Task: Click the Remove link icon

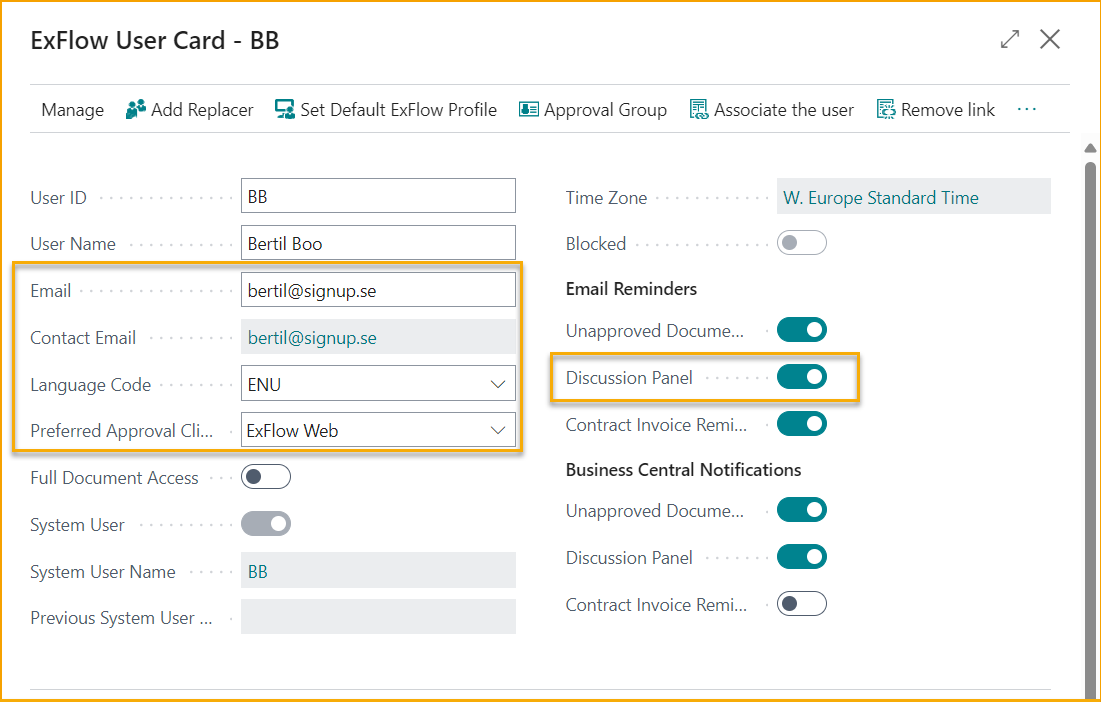Action: pos(886,110)
